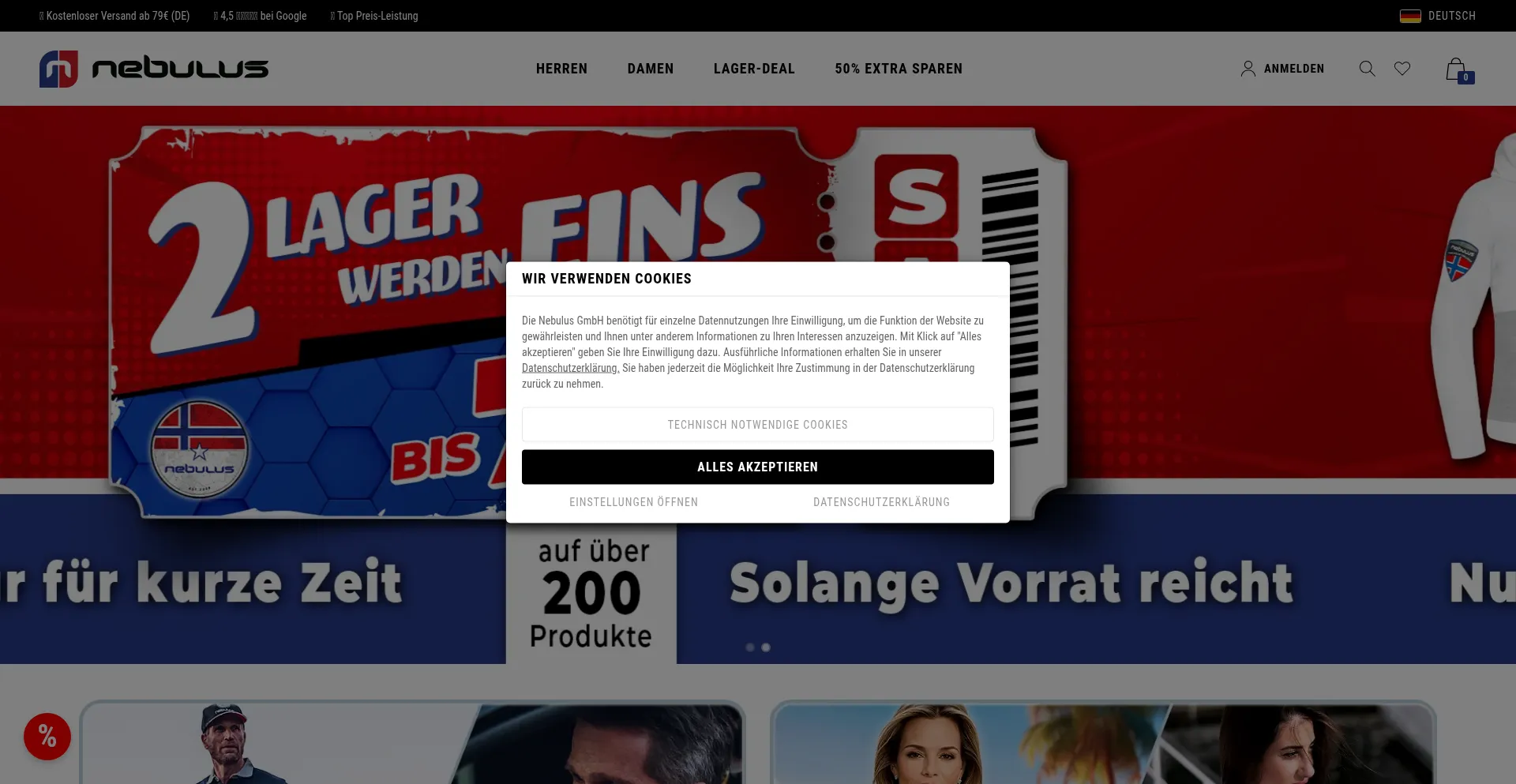
Task: Accept only Technisch notwendige Cookies
Action: (x=758, y=425)
